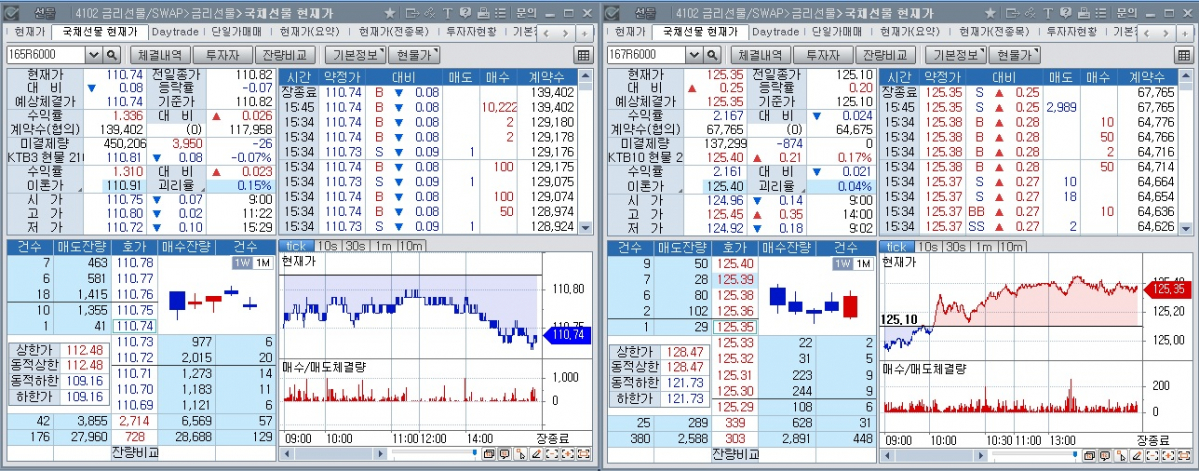Screen dimensions: 1199x471
Task: Add new tab with plus in left window
Action: [584, 34]
